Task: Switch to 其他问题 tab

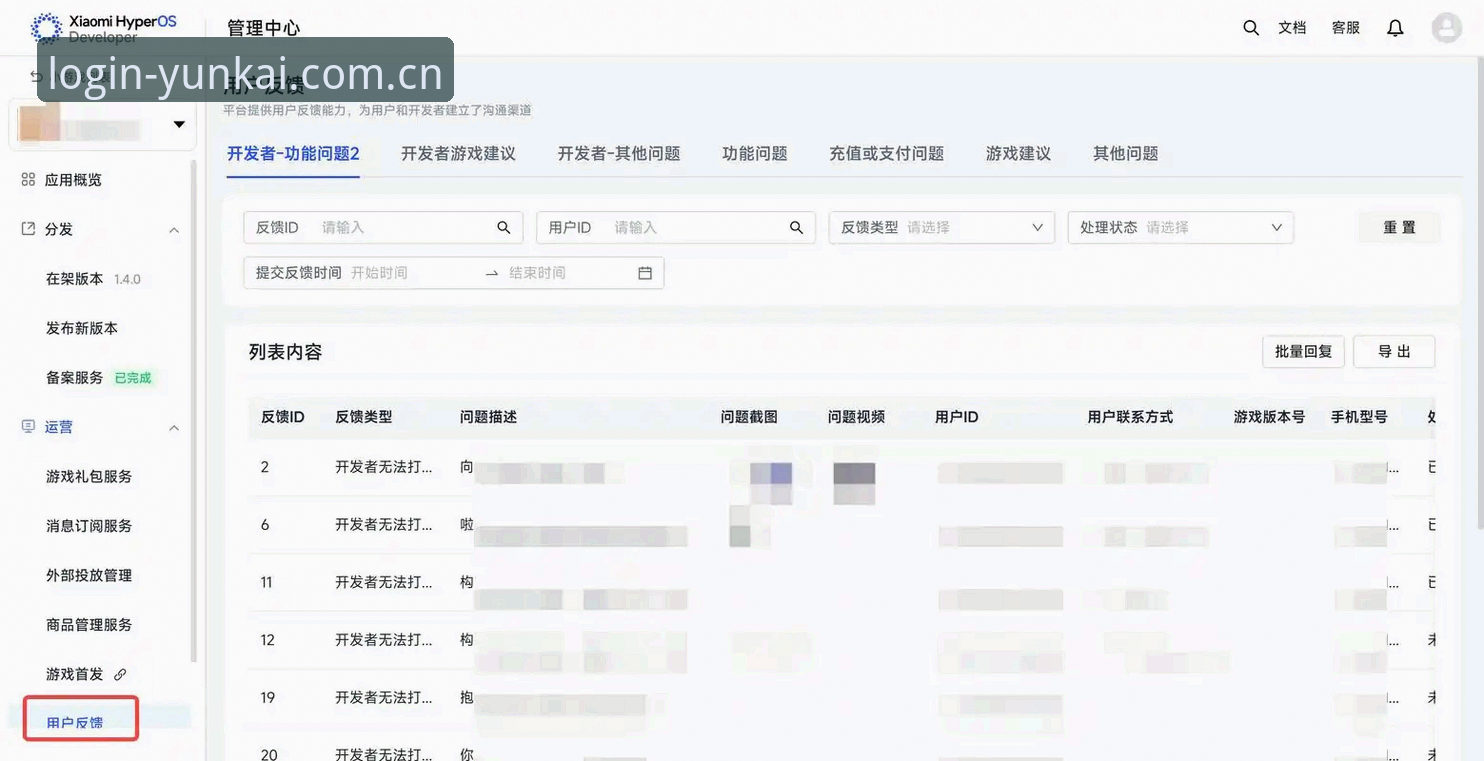Action: [1125, 154]
